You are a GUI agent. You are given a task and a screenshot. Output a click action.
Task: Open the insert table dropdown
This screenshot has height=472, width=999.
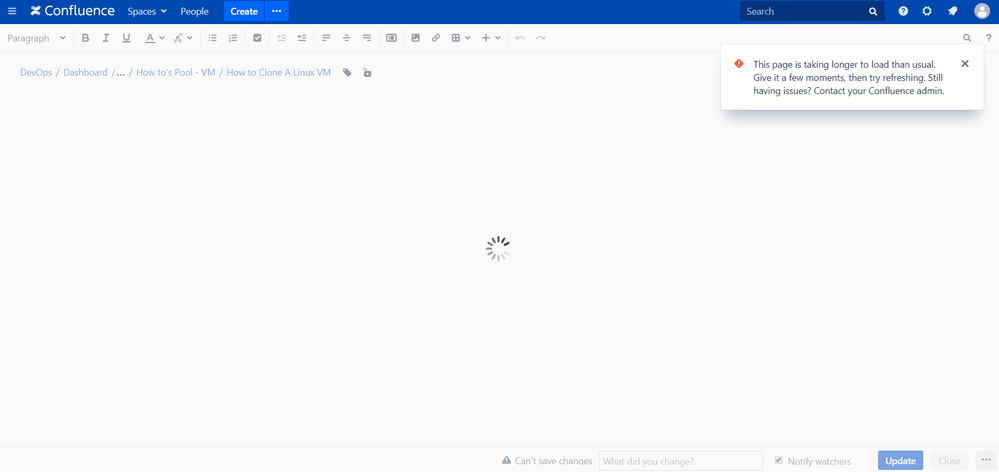click(461, 38)
